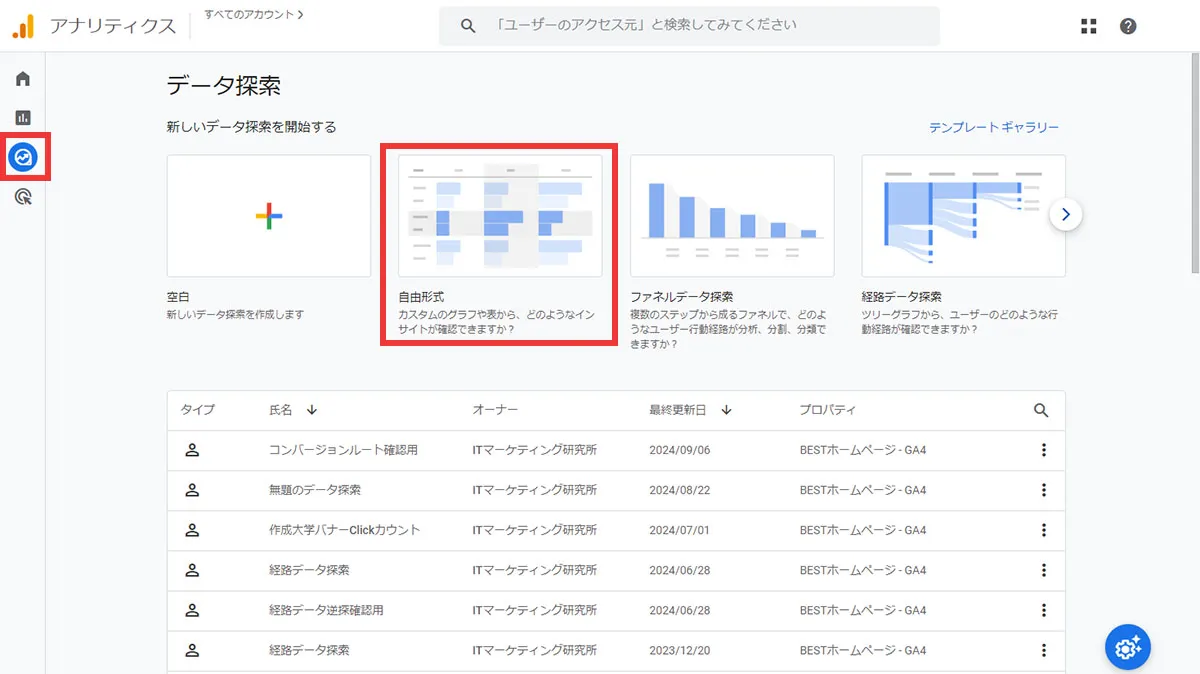
Task: Open the 自由形式 free-form template card
Action: pyautogui.click(x=500, y=216)
